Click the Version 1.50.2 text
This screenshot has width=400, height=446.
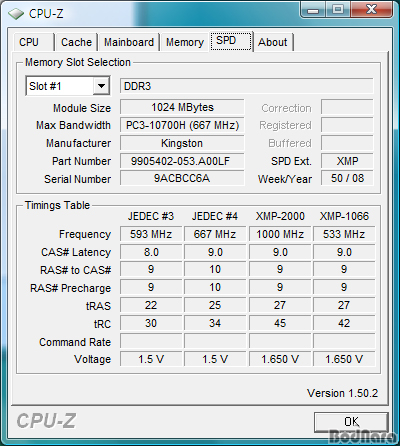342,393
